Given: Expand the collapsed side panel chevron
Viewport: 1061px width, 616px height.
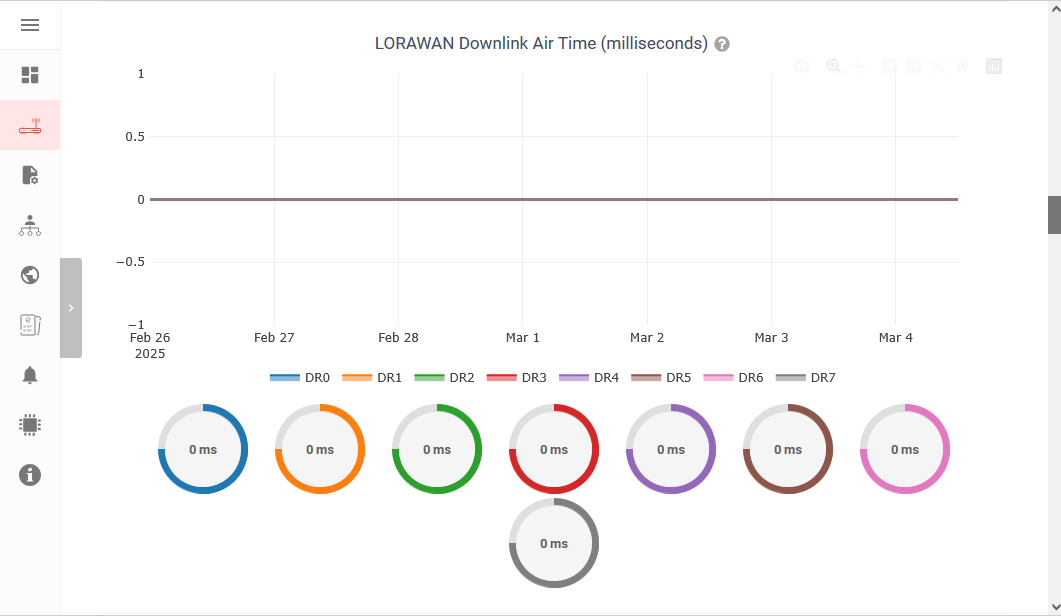Looking at the screenshot, I should pos(71,308).
